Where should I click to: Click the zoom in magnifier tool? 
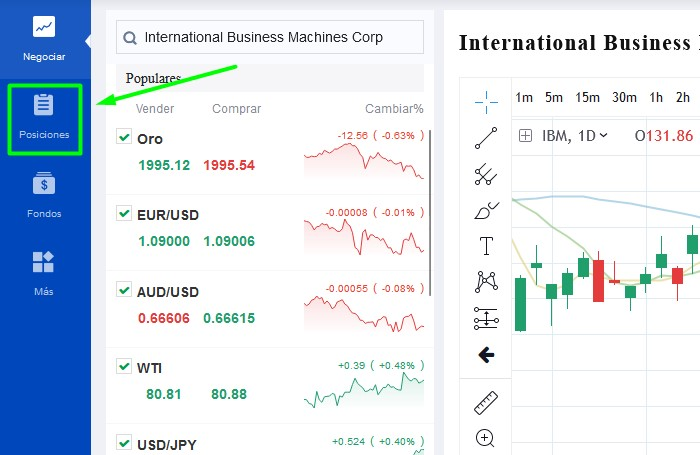coord(486,438)
